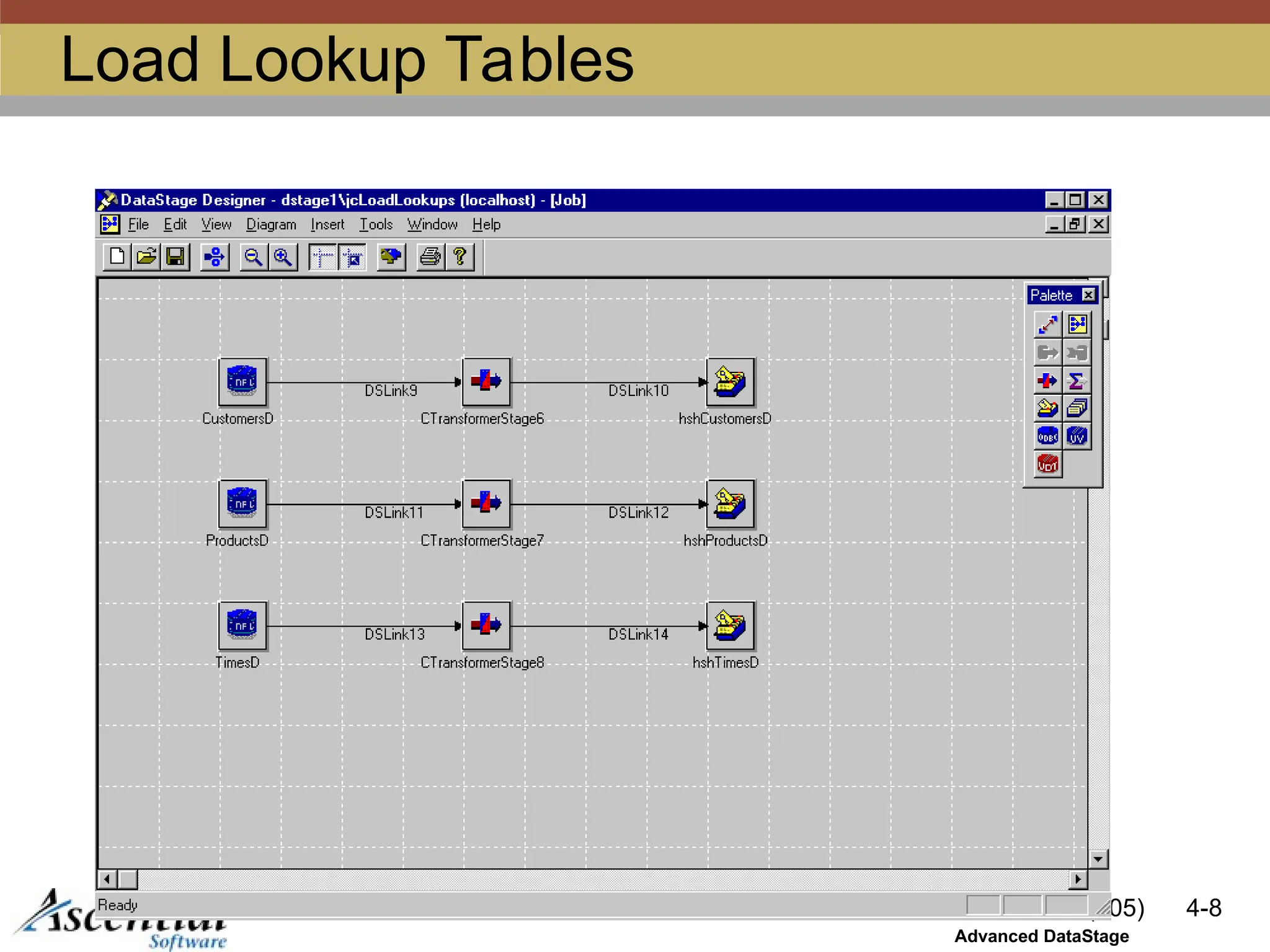The image size is (1270, 952).
Task: Open the File menu
Action: click(138, 224)
